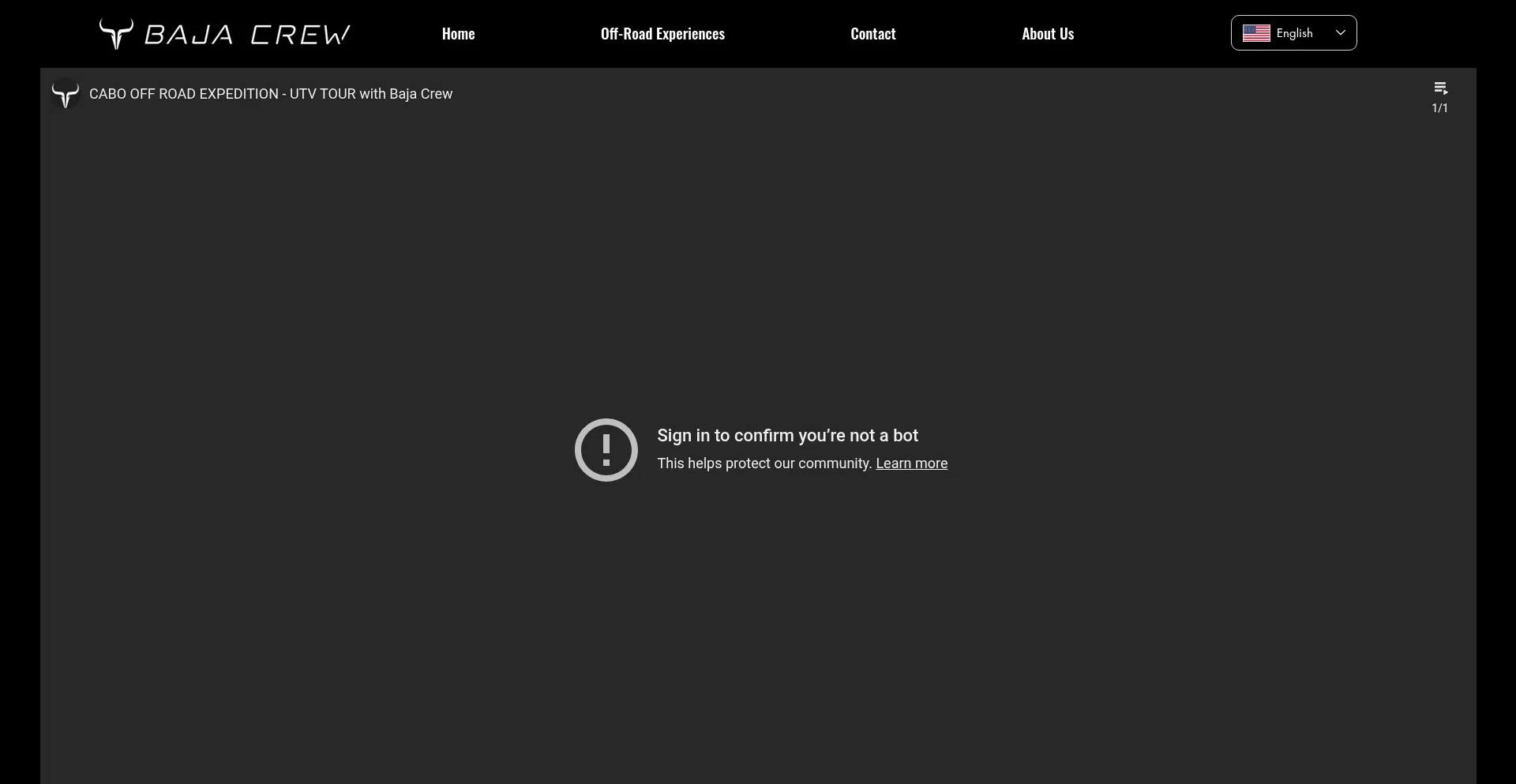Click the 'This helps protect our community' text
1516x784 pixels.
[764, 463]
